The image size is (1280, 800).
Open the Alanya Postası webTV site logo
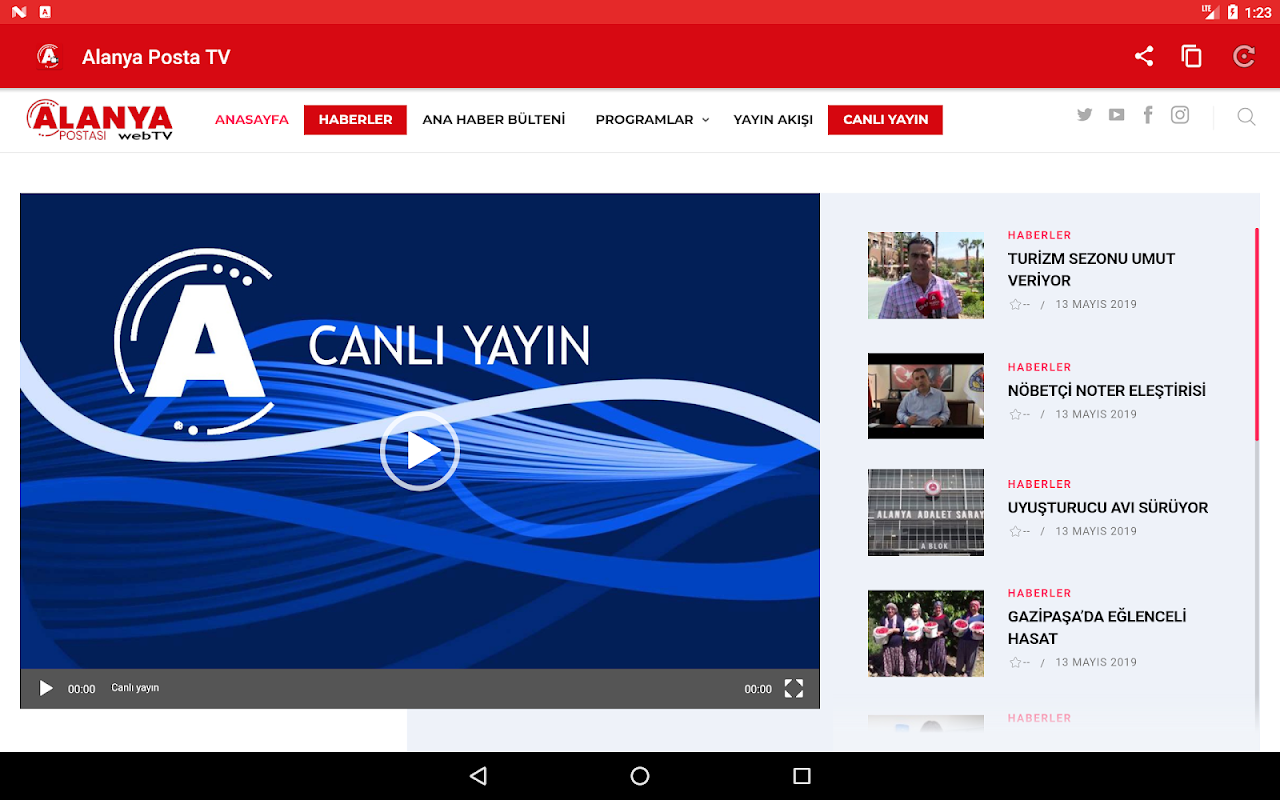(x=100, y=120)
